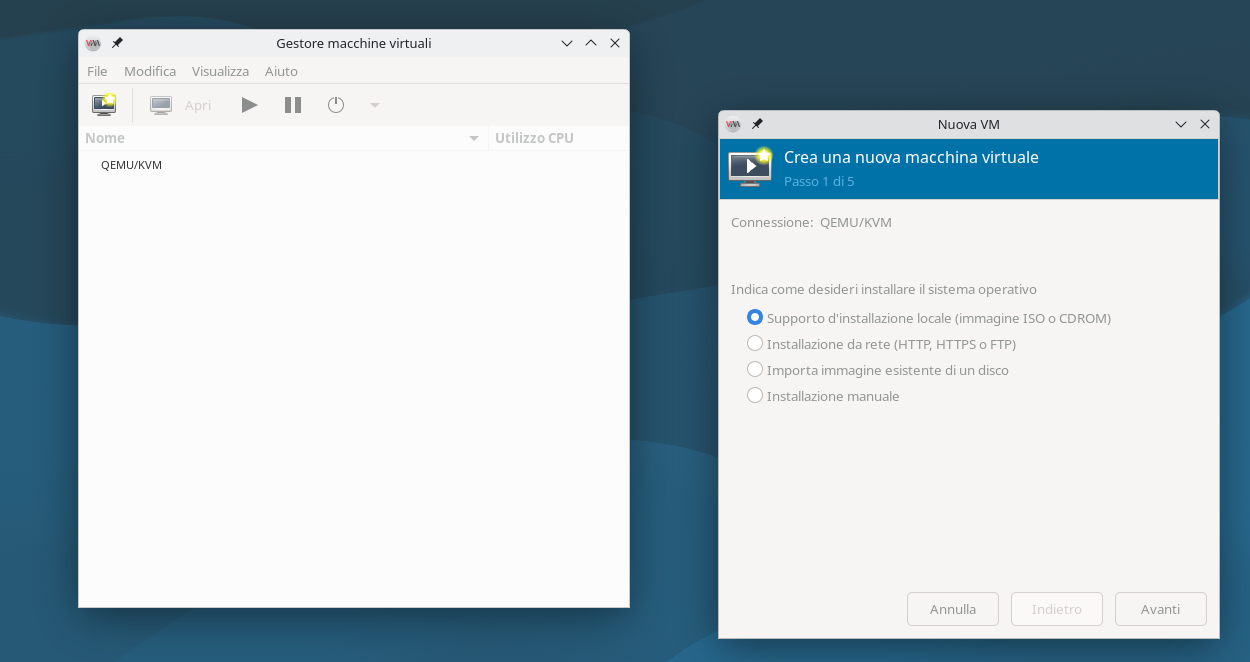Click the wizard header monitor icon
The width and height of the screenshot is (1250, 662).
(749, 167)
